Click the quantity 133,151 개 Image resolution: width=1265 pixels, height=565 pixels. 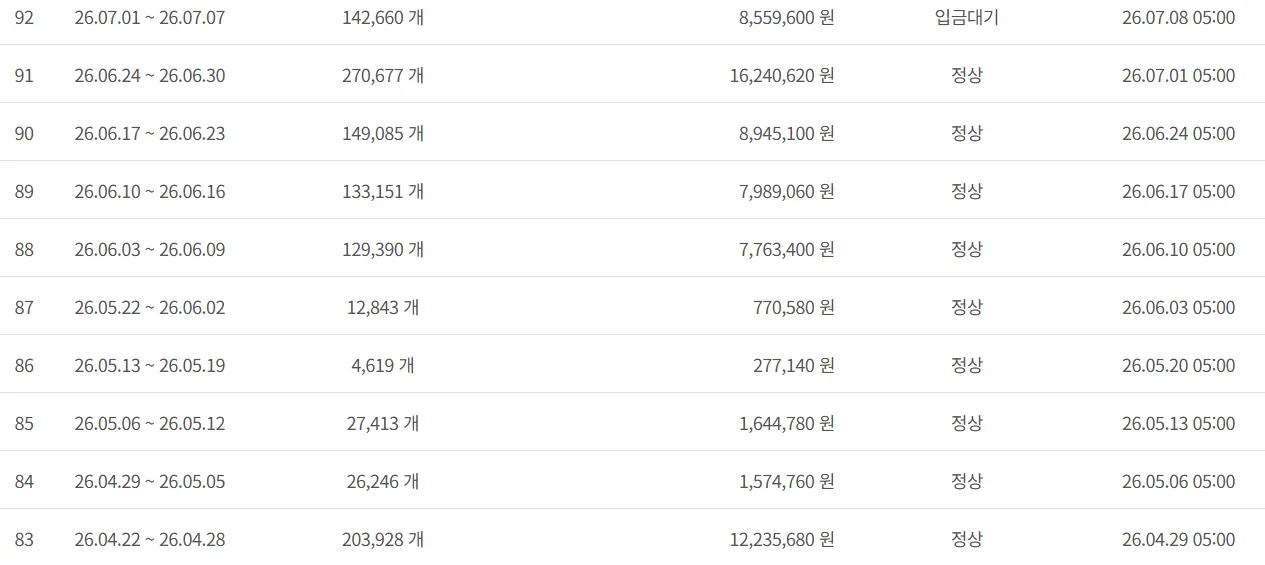tap(383, 191)
